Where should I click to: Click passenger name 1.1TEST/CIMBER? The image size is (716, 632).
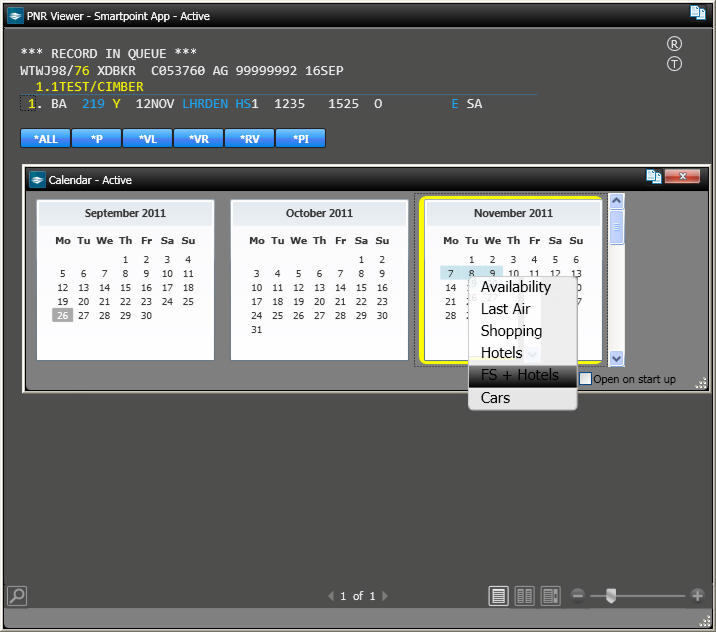[x=90, y=87]
